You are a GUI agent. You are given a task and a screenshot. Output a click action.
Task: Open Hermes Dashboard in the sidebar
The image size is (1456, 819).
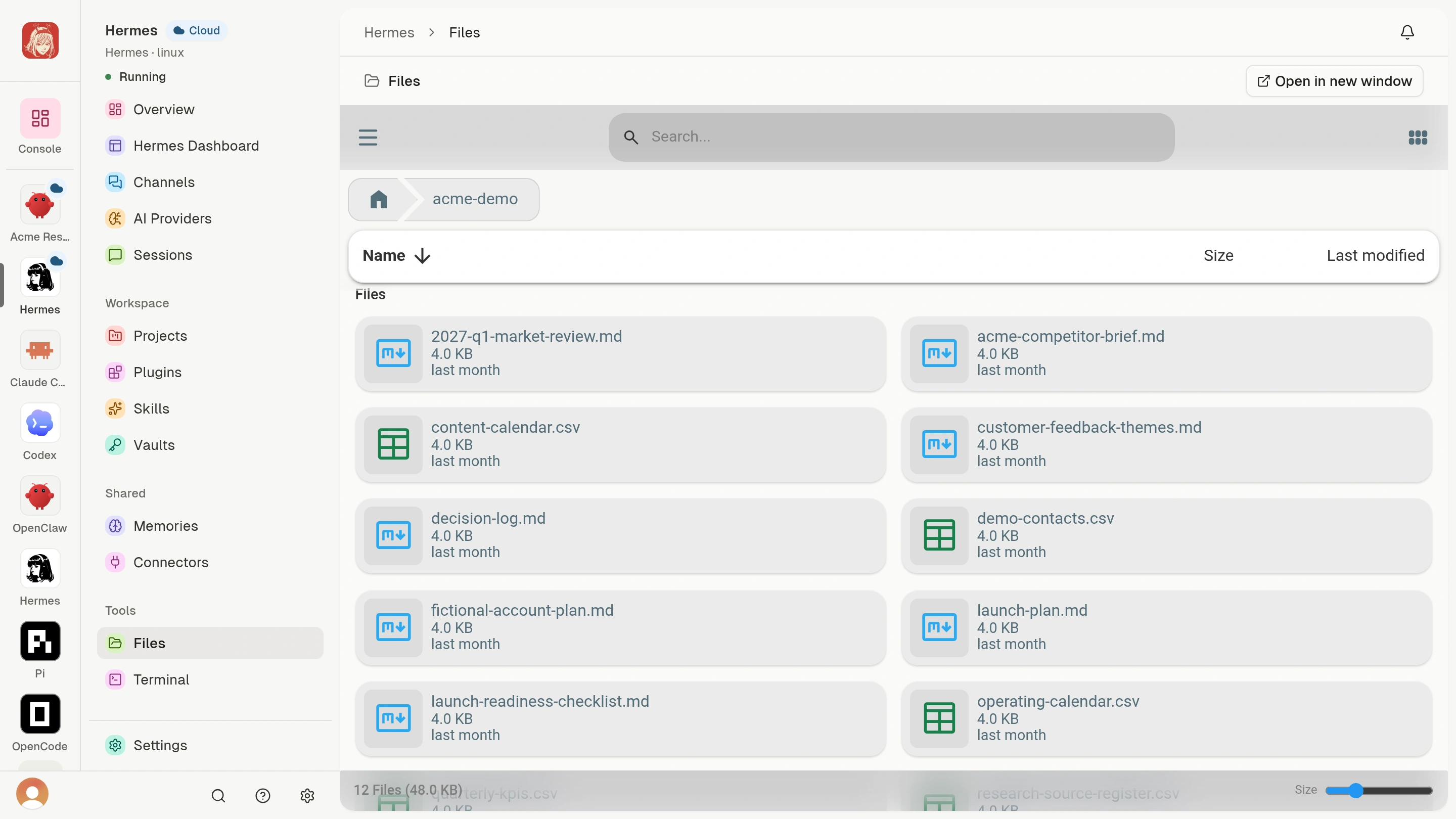pos(210,146)
